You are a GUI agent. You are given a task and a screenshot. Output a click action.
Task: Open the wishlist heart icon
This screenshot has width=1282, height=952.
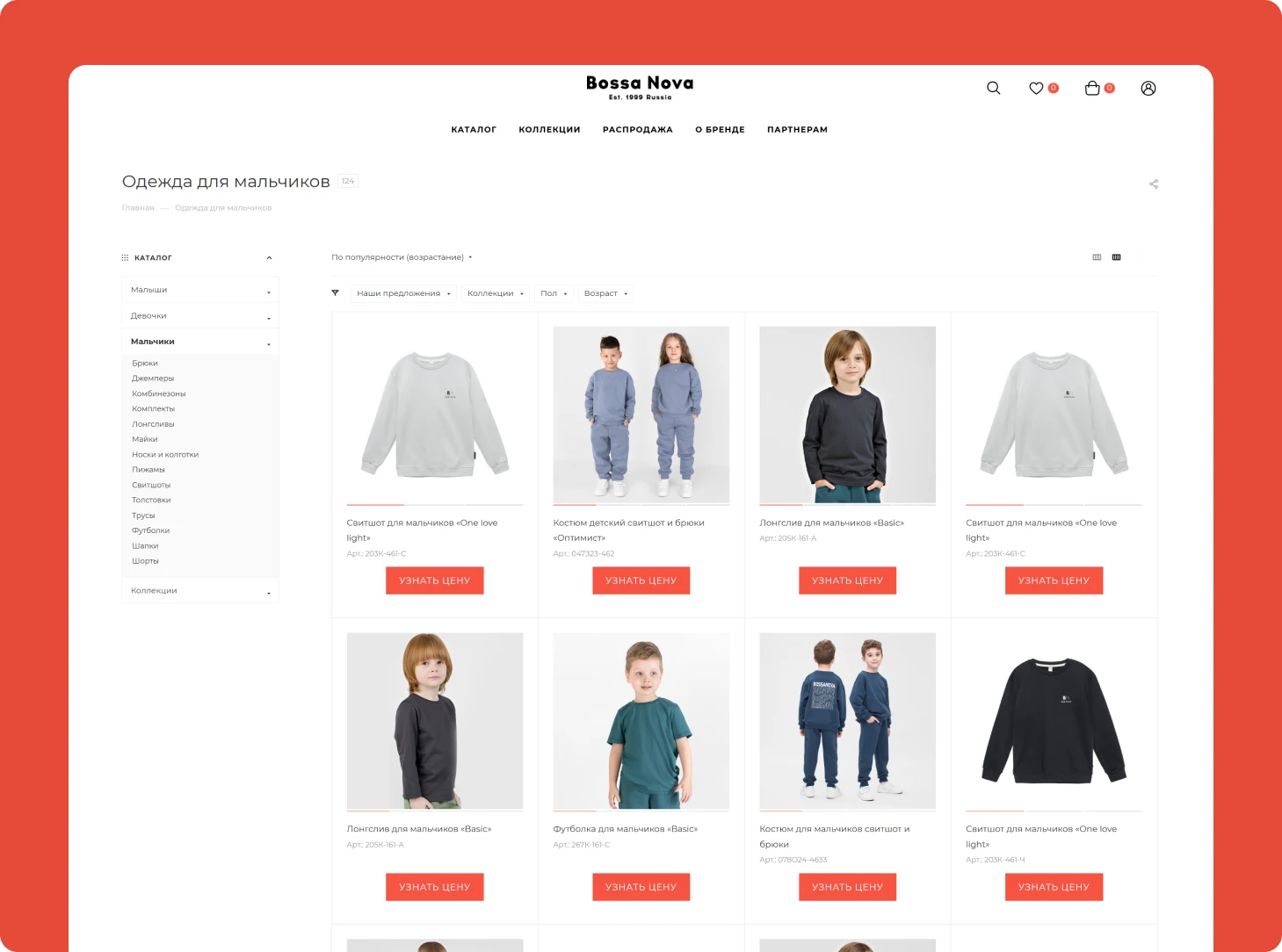tap(1036, 88)
